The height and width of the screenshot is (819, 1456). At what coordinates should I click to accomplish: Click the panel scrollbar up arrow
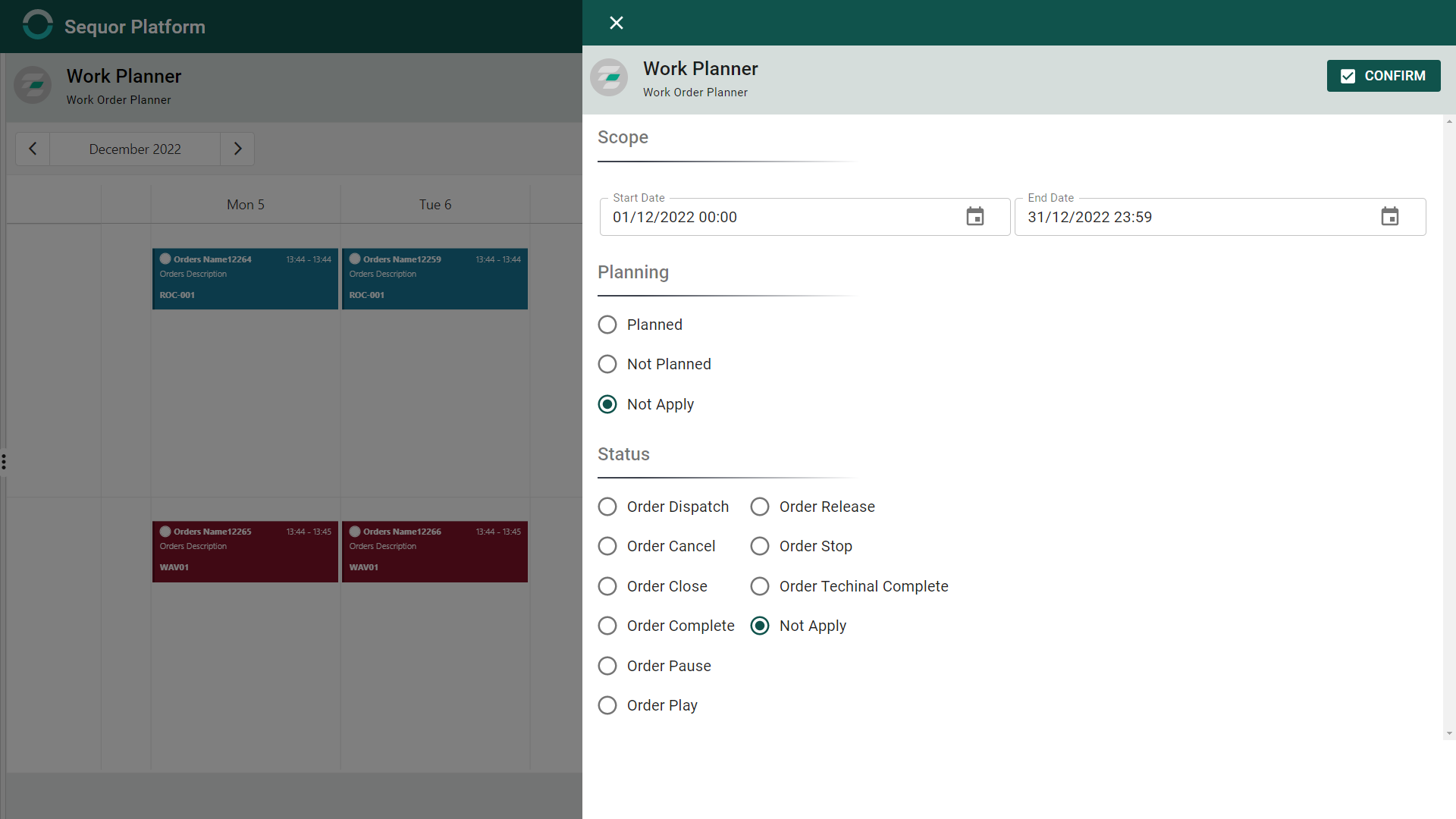1449,121
